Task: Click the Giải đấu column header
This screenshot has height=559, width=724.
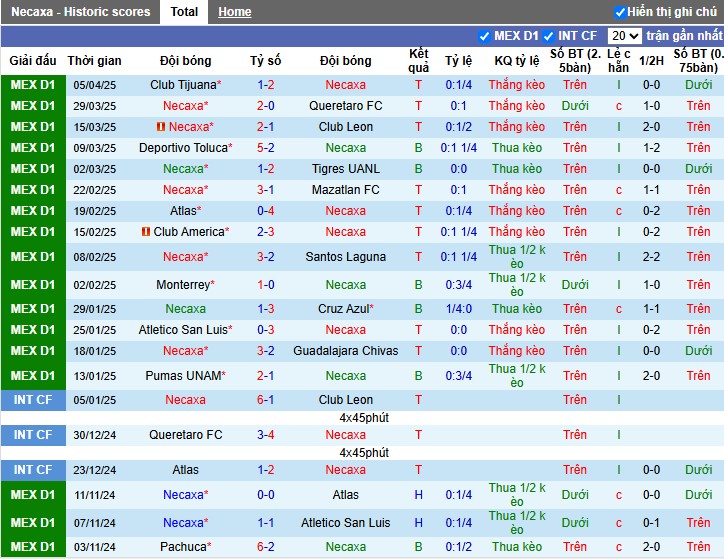Action: pyautogui.click(x=33, y=60)
